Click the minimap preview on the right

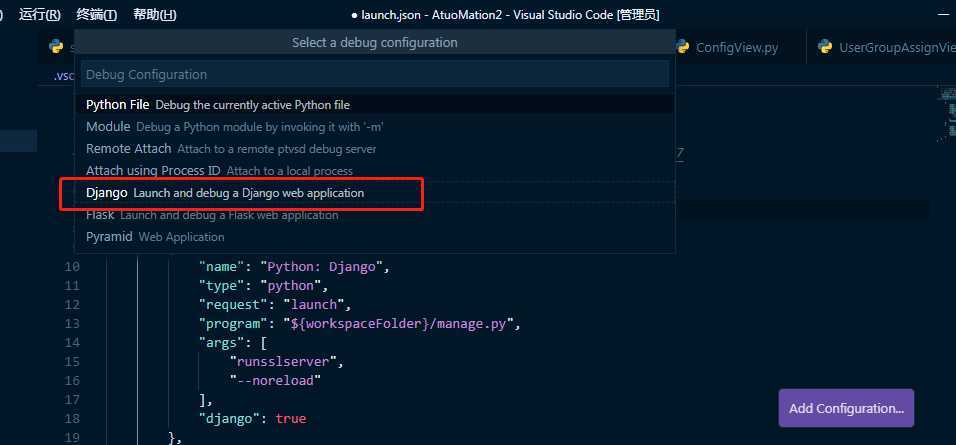click(x=946, y=114)
